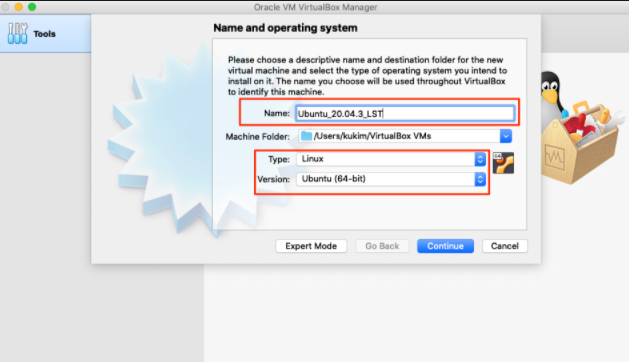Open the Version dropdown showing Ubuntu (64-bit)
The image size is (629, 362).
pos(391,179)
